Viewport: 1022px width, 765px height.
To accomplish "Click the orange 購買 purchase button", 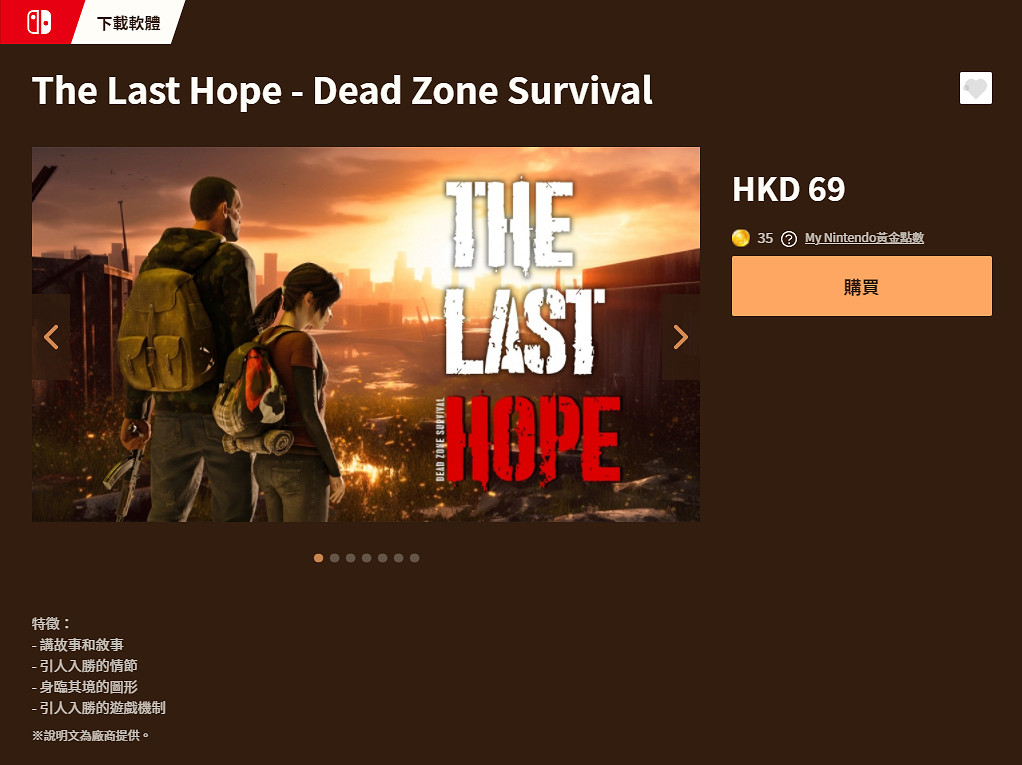I will (862, 286).
